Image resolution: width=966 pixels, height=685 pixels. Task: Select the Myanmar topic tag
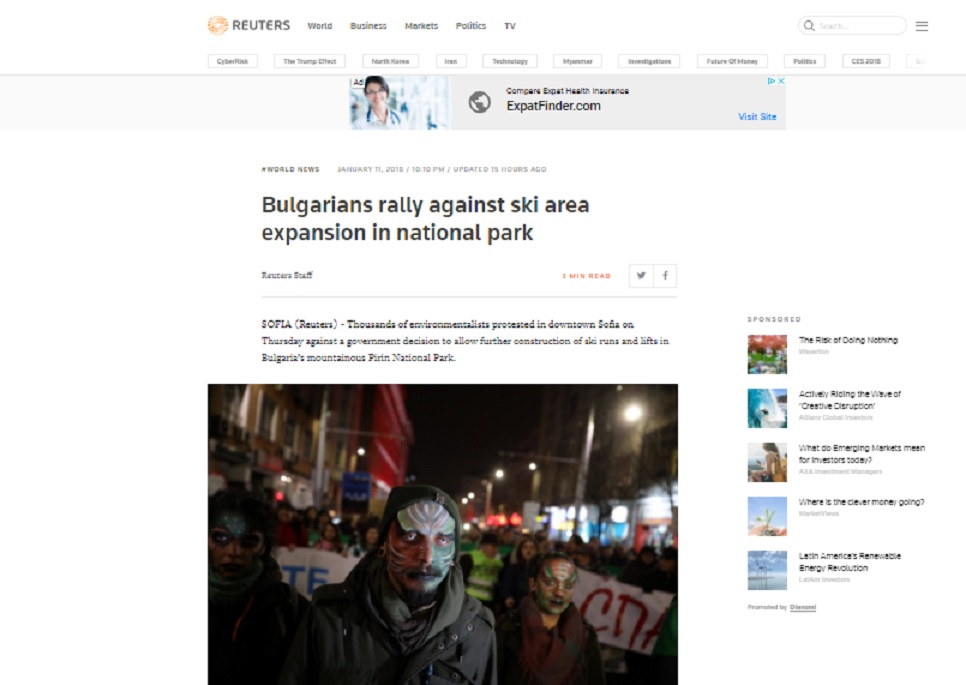click(x=577, y=61)
